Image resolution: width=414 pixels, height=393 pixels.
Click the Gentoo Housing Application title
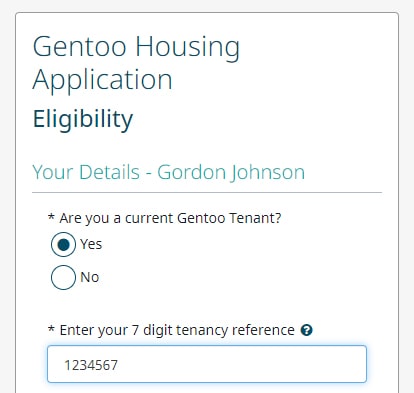(x=136, y=62)
